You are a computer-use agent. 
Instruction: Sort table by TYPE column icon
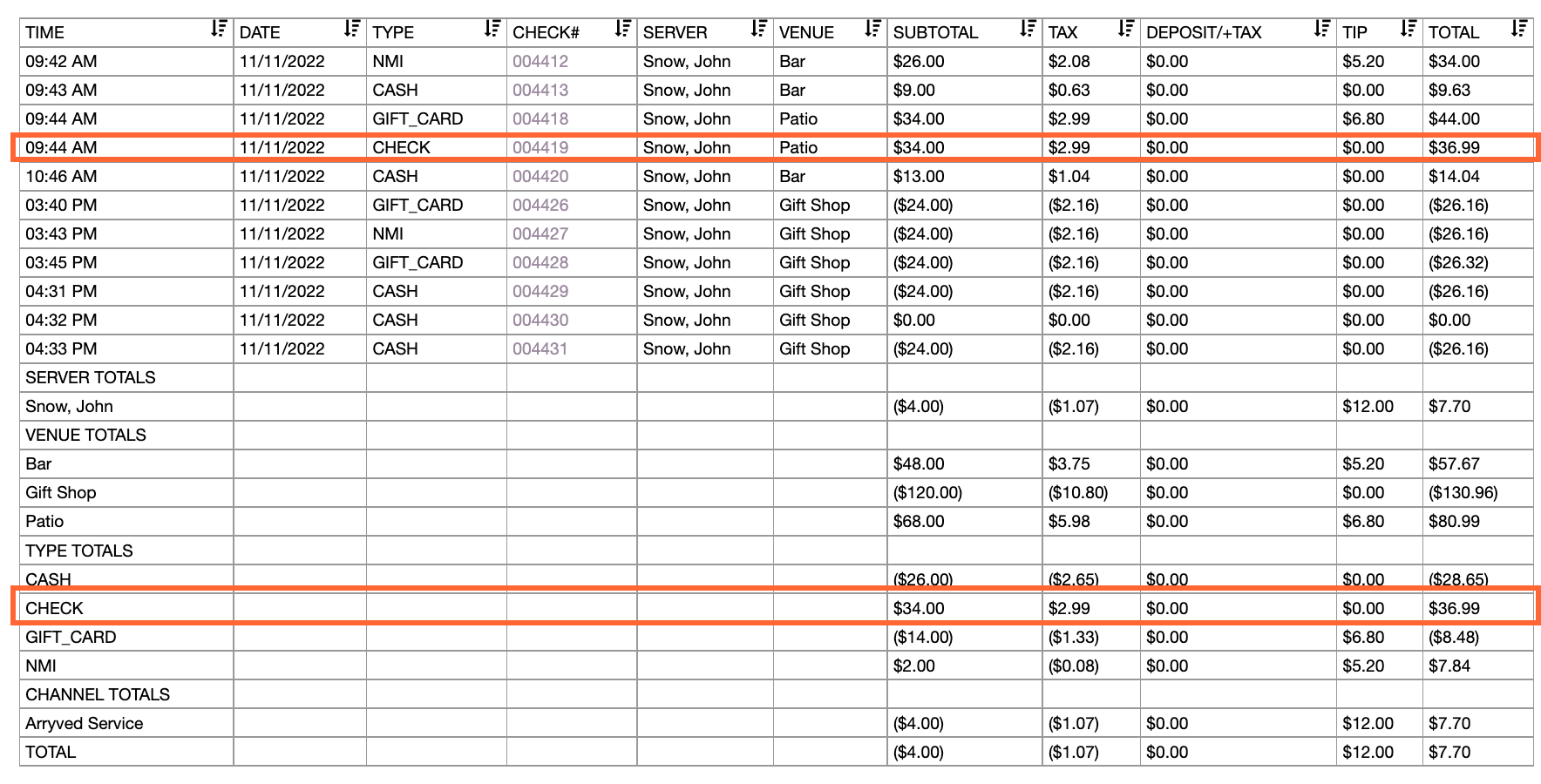[x=492, y=29]
